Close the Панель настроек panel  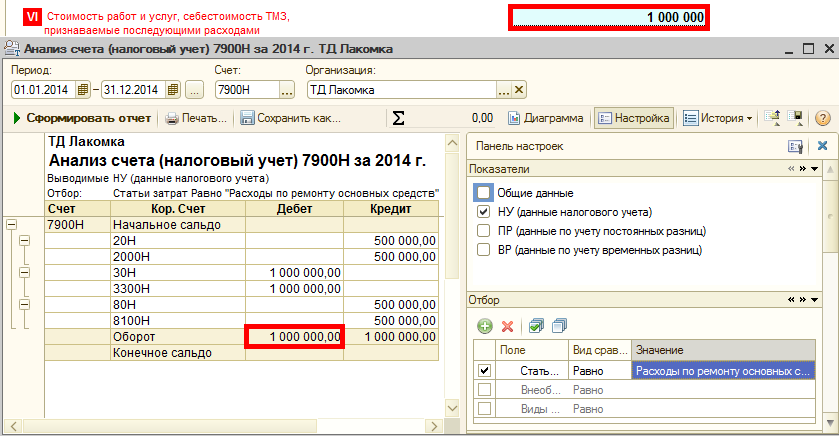tap(822, 146)
